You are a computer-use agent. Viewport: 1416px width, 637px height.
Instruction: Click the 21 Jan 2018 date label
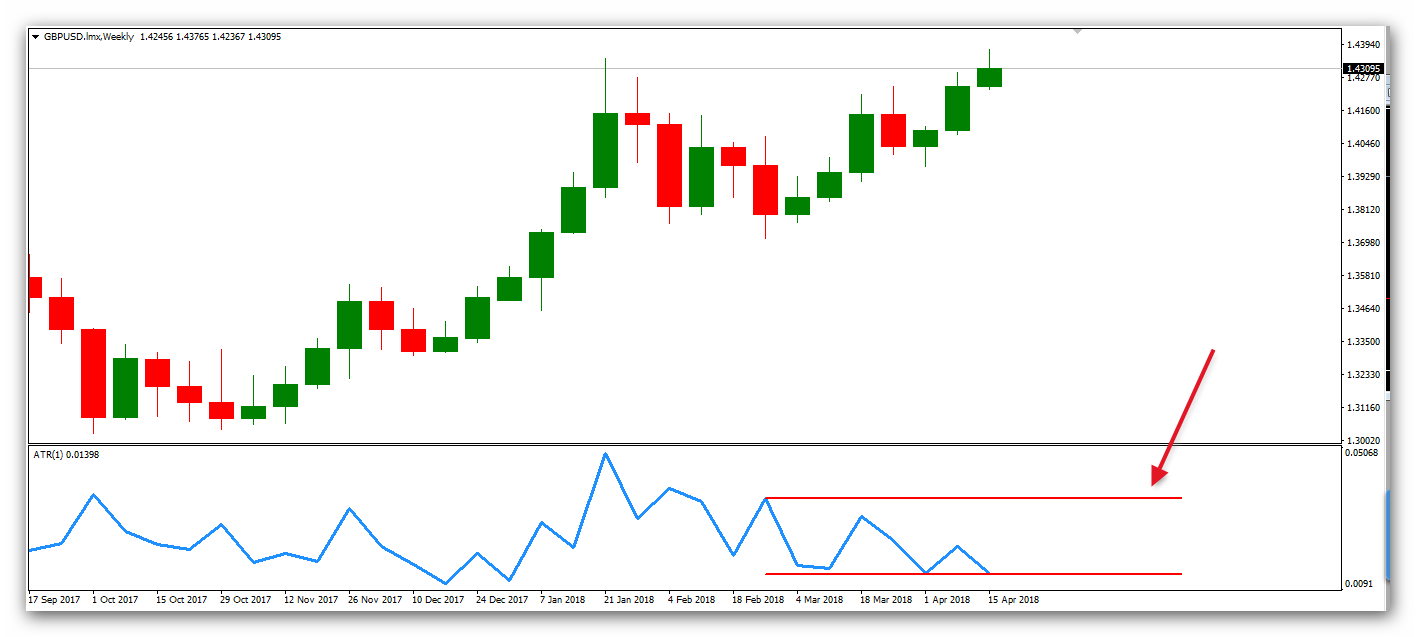click(x=629, y=600)
